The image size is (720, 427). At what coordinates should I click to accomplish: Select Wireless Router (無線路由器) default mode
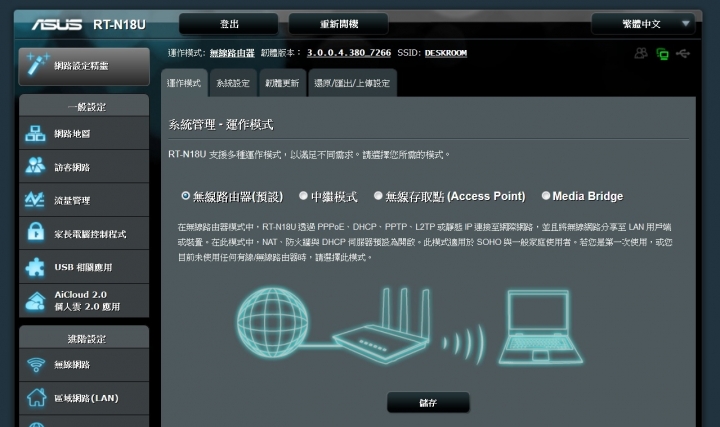tap(186, 196)
